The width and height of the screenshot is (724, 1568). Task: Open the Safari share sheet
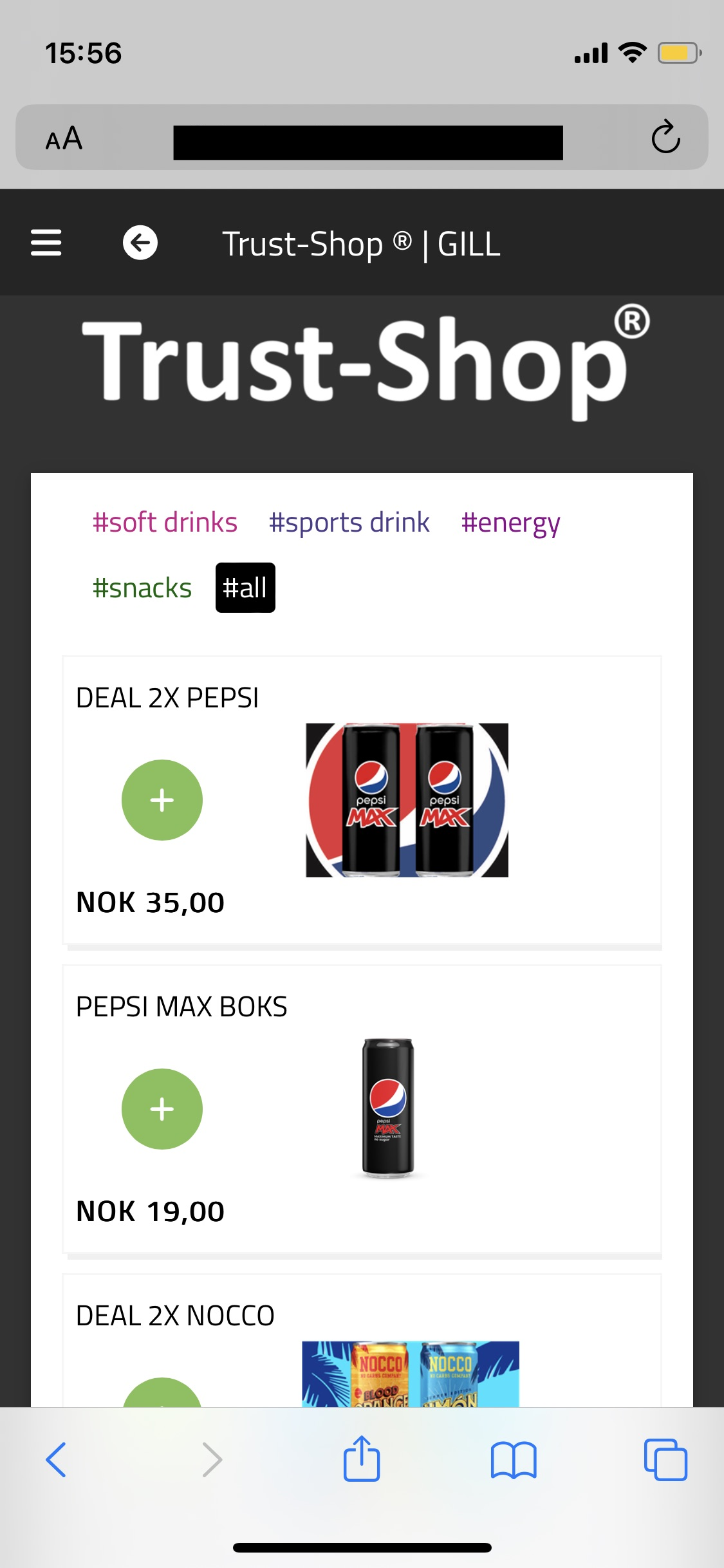tap(362, 1459)
